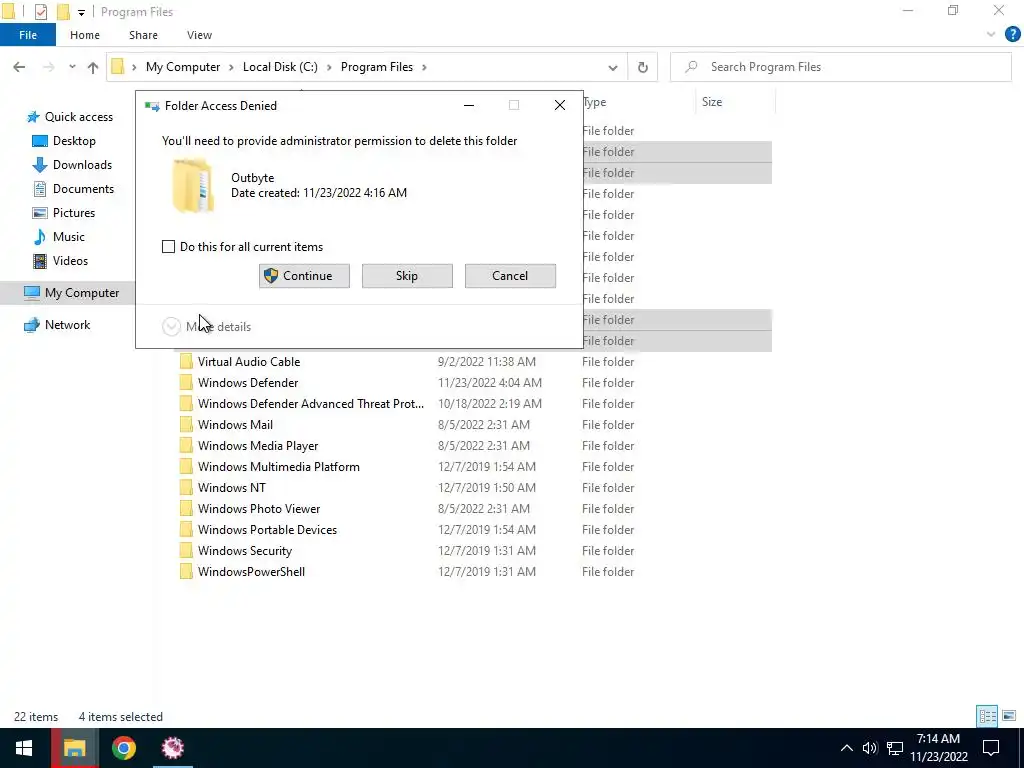Open the recent locations dropdown arrow

[72, 67]
